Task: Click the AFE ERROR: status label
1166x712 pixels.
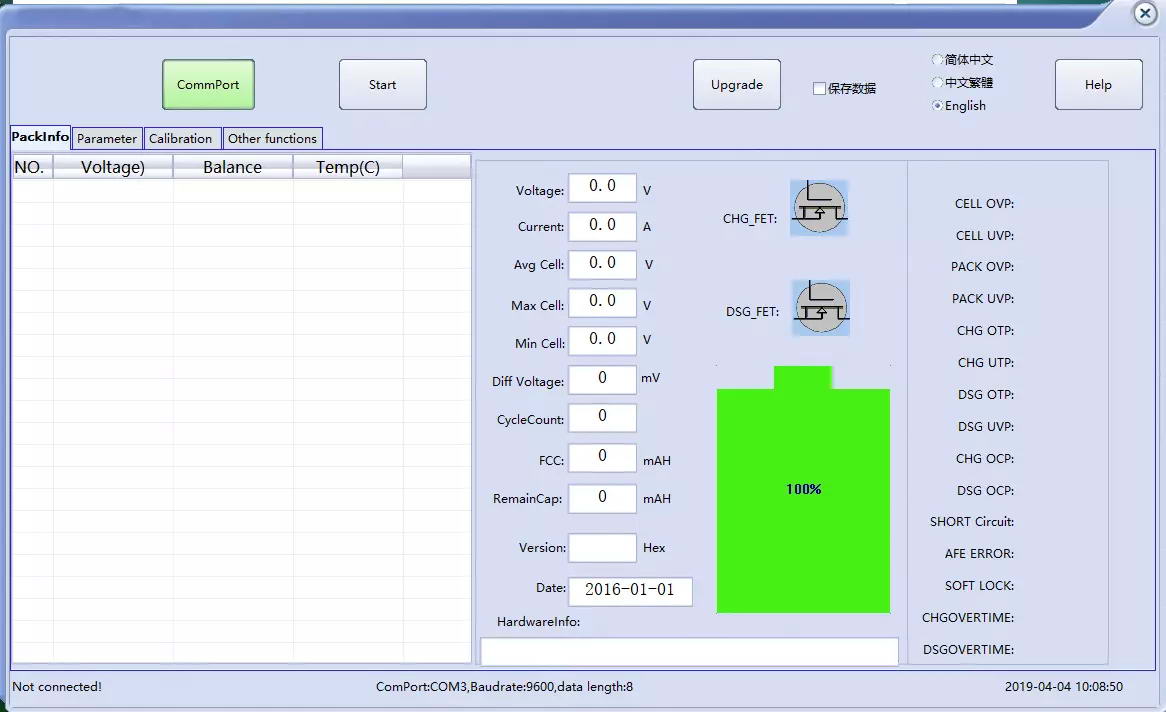Action: (979, 554)
